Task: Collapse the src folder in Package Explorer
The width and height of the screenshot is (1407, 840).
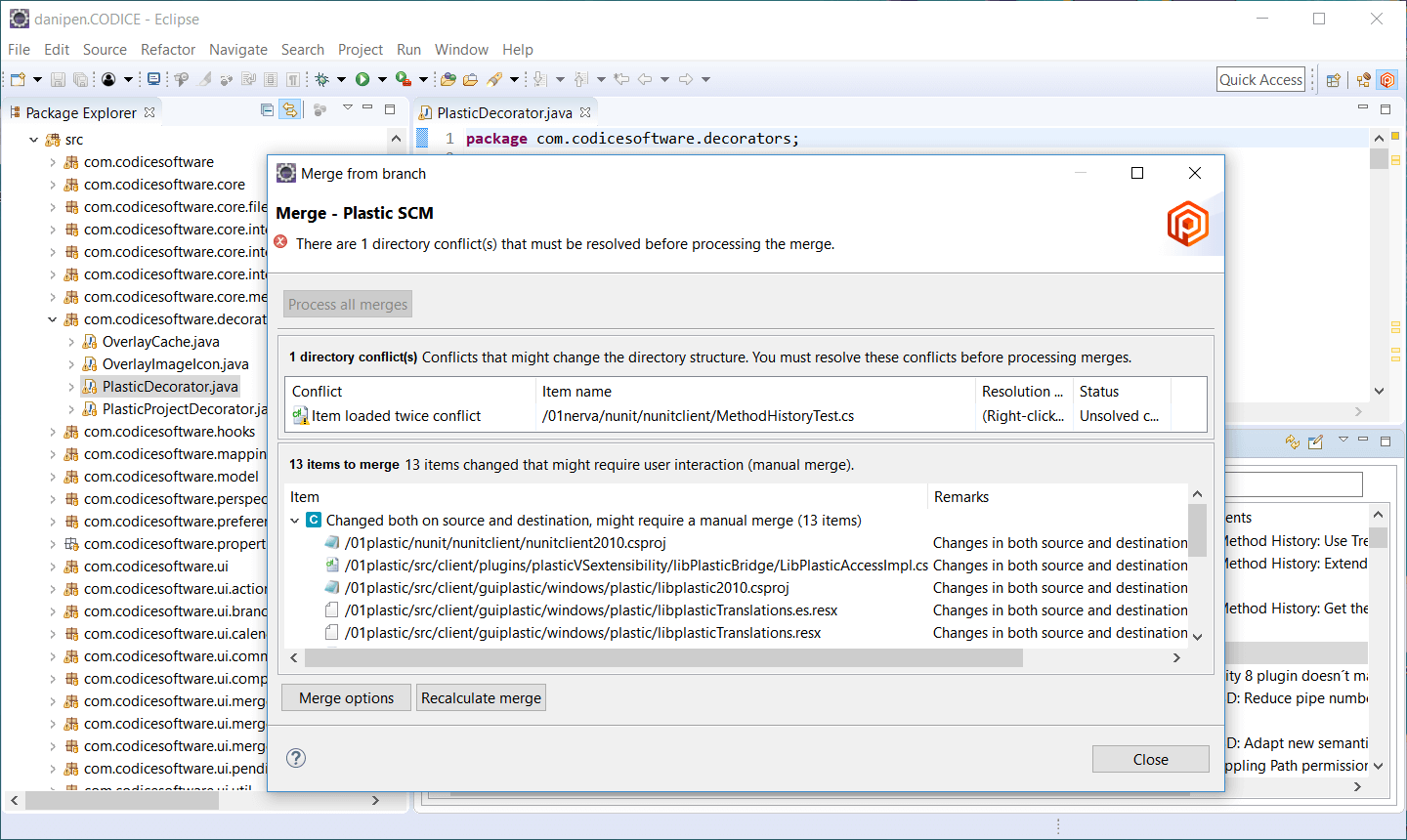Action: pos(33,140)
